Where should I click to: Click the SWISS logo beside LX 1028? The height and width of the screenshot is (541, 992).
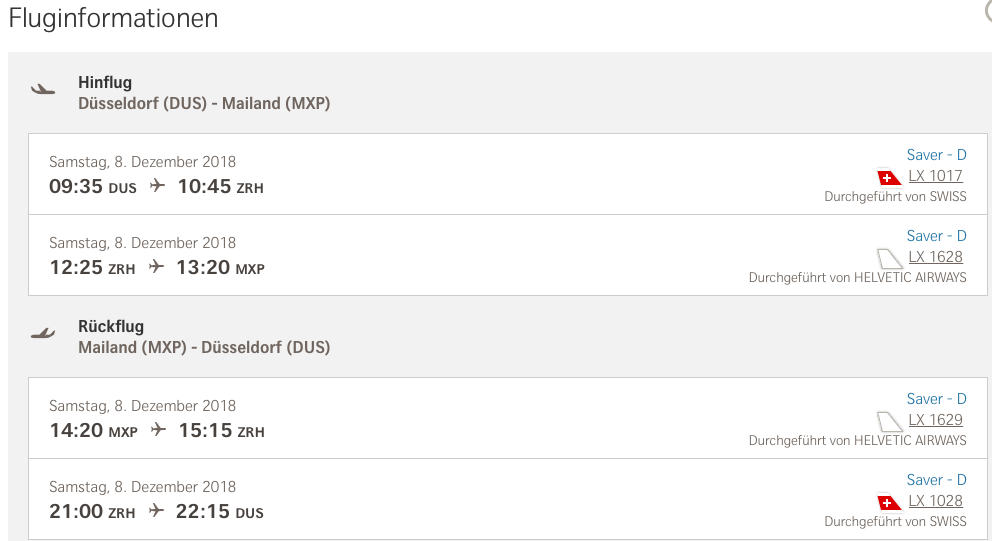pos(890,502)
